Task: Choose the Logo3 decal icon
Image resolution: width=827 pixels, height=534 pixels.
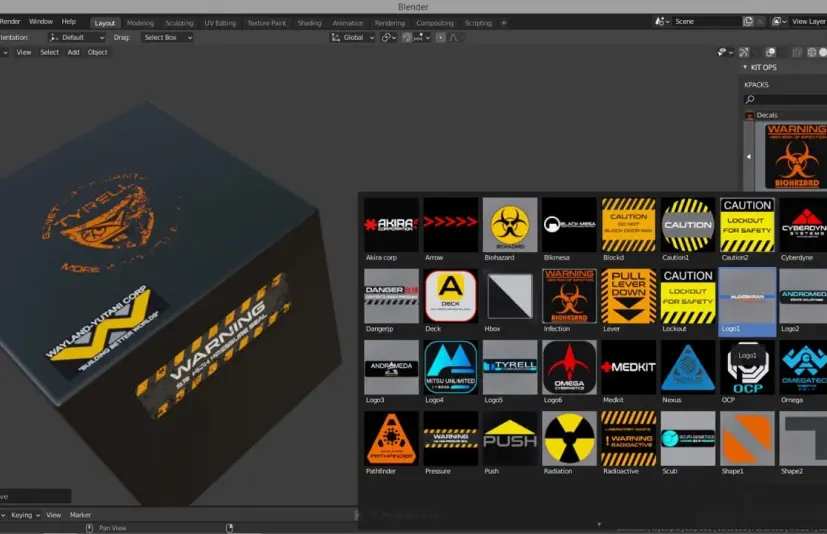Action: pos(391,367)
